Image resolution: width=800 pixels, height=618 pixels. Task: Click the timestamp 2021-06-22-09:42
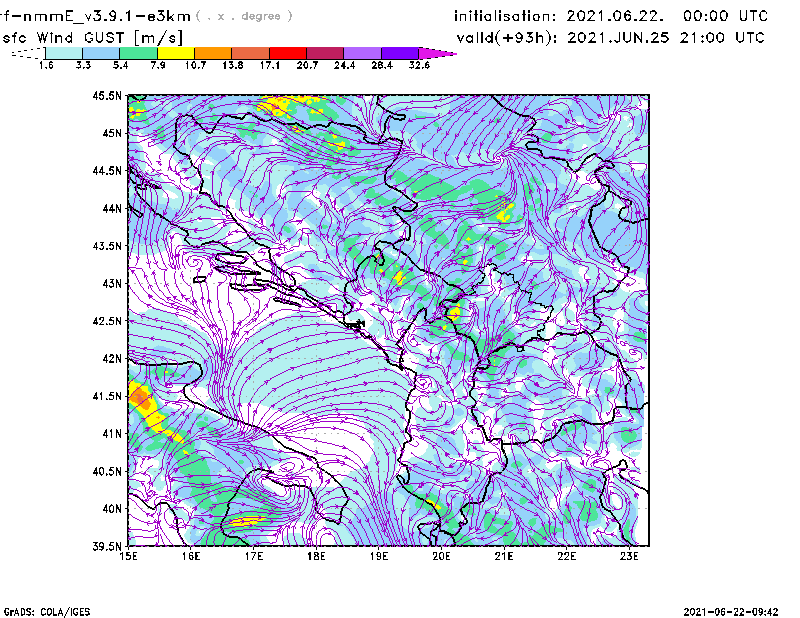tap(731, 611)
